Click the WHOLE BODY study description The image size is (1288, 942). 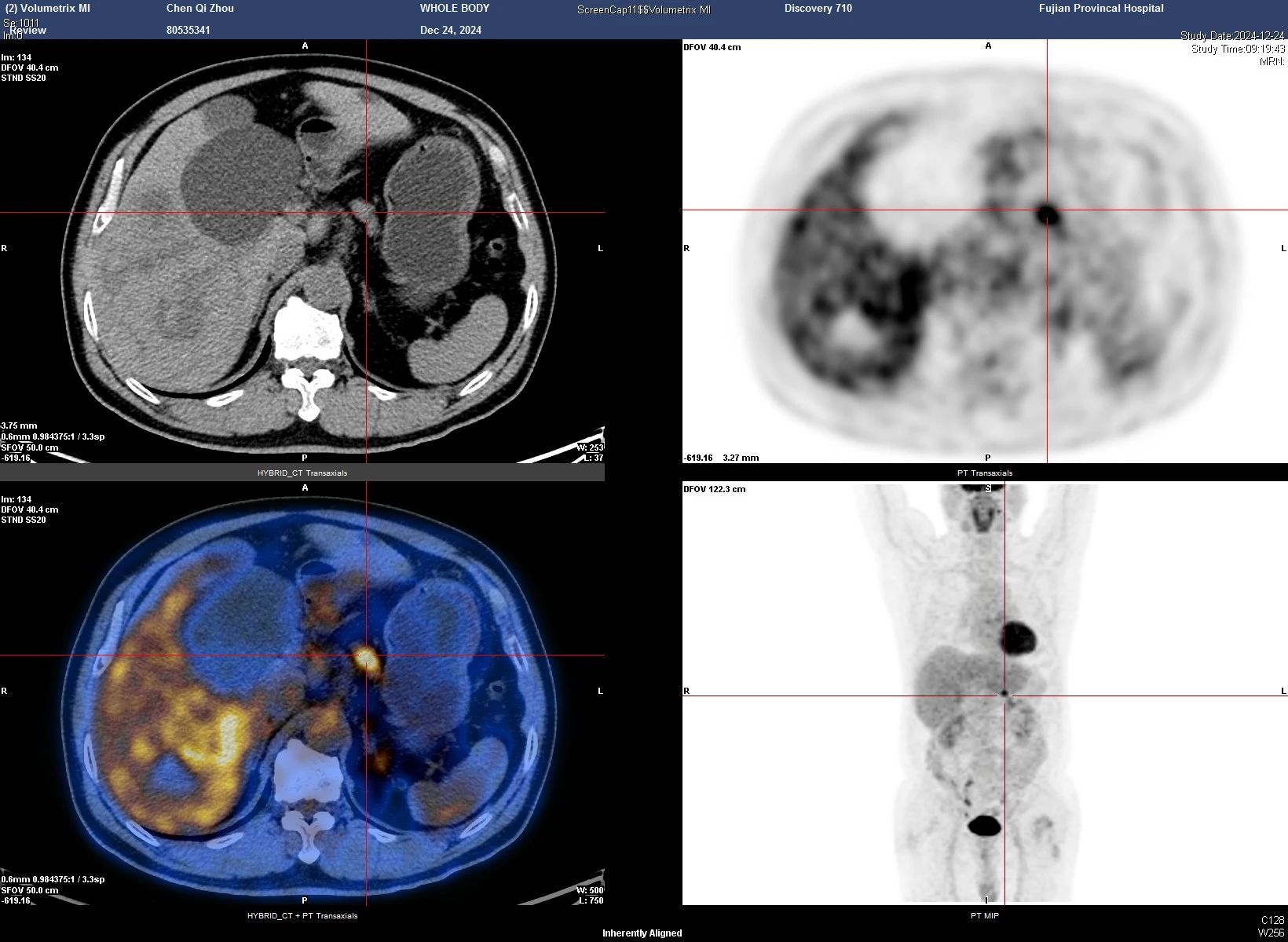tap(454, 9)
